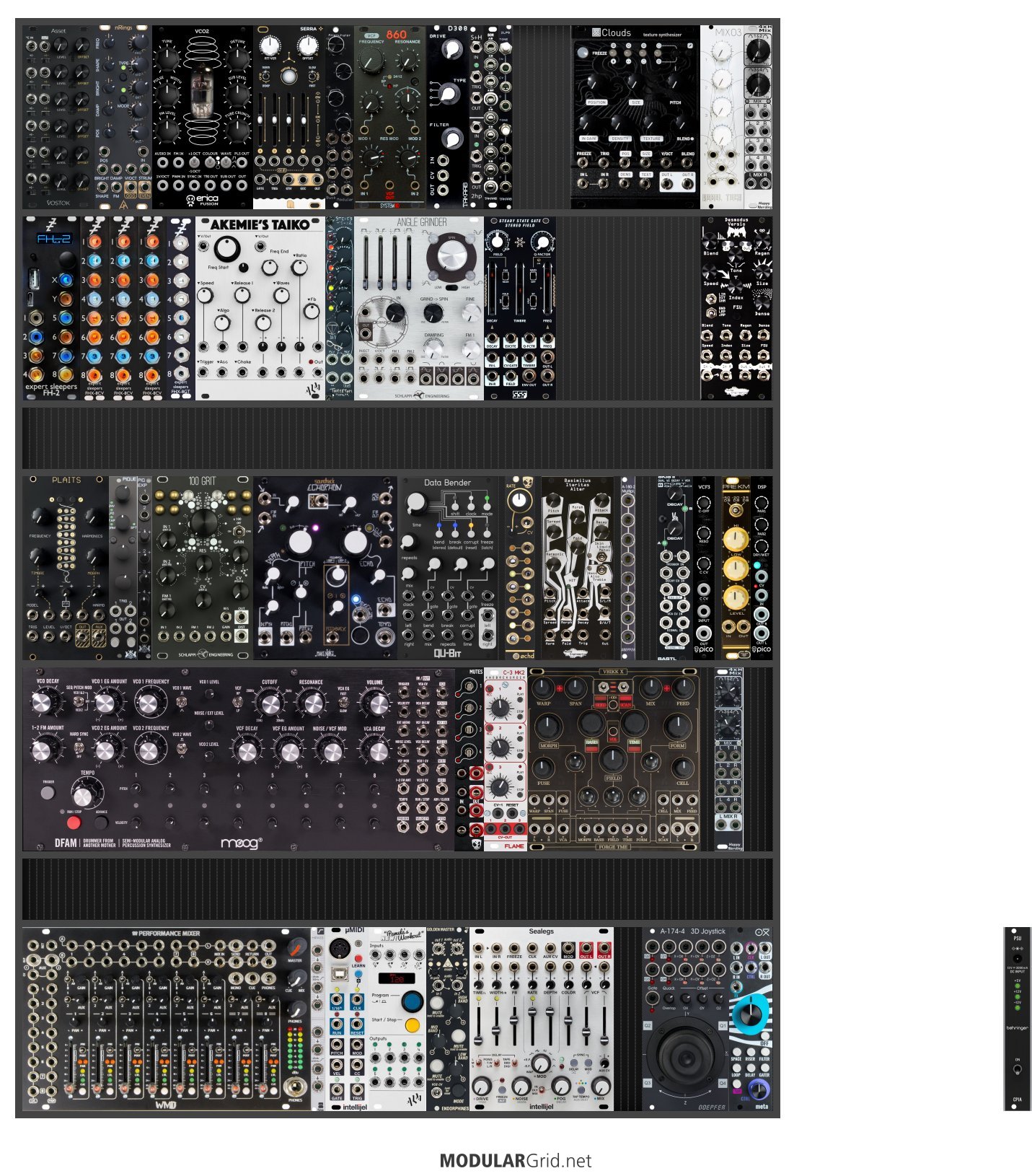Toggle the DFAM VCF HP/LP switch
1032x1176 pixels.
coord(239,702)
